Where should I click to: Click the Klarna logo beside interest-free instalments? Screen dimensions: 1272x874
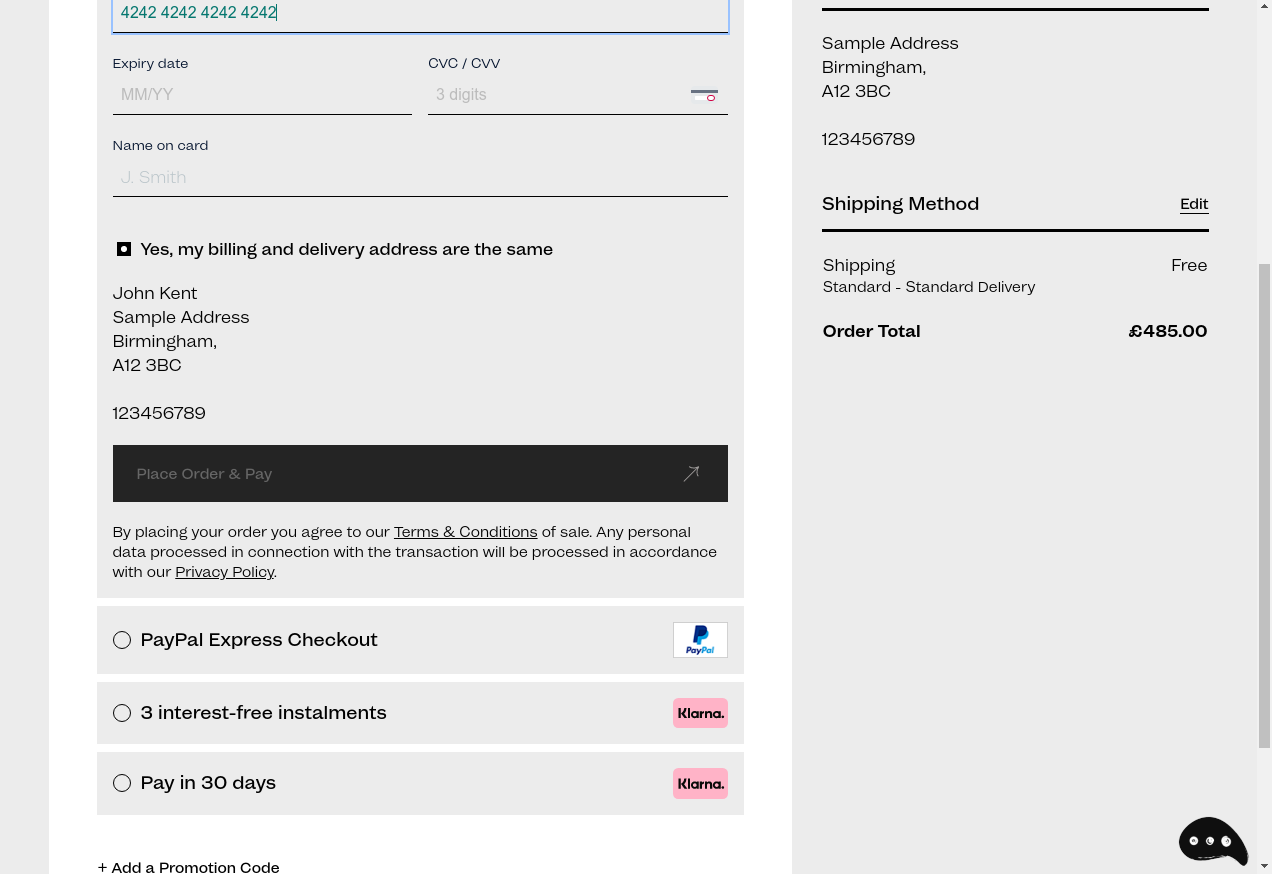(700, 713)
